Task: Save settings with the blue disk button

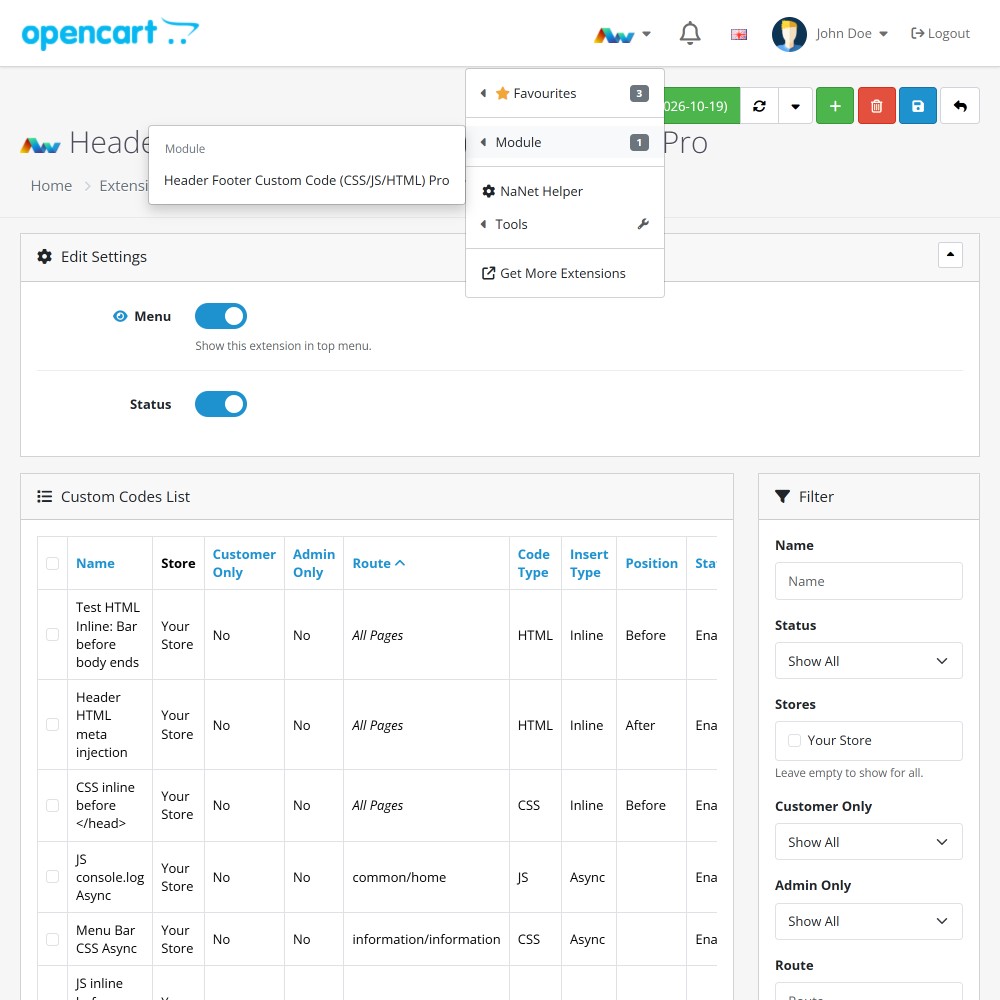Action: coord(918,106)
